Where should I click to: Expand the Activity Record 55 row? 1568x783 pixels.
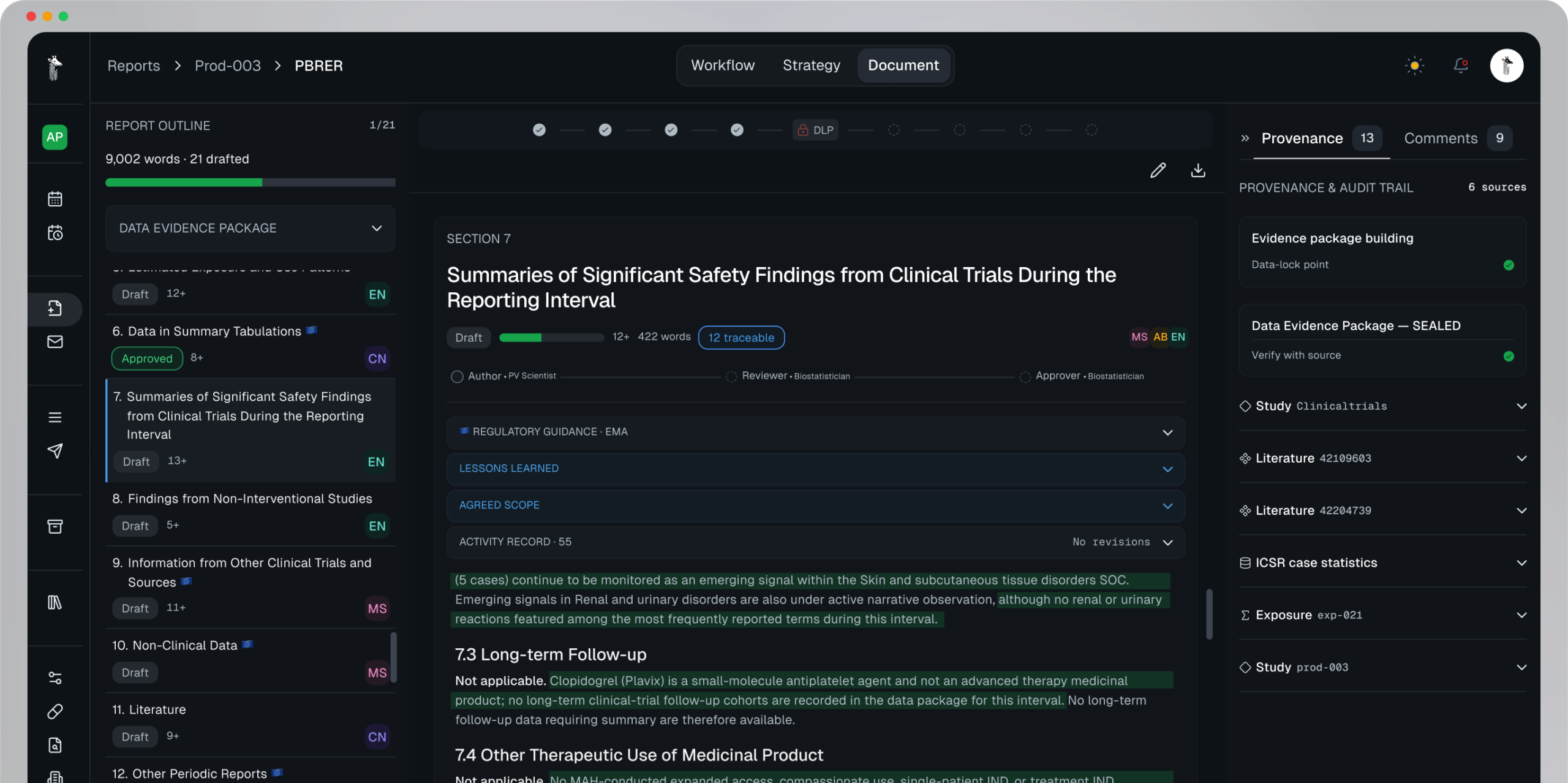click(816, 542)
